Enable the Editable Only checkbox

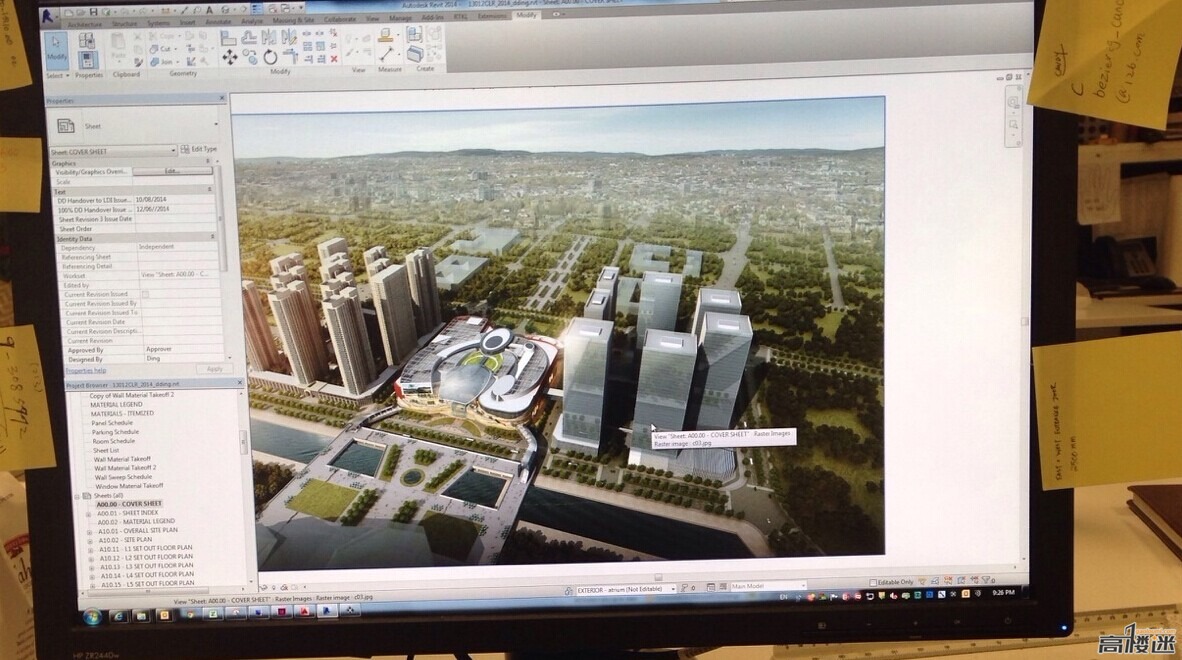tap(874, 582)
